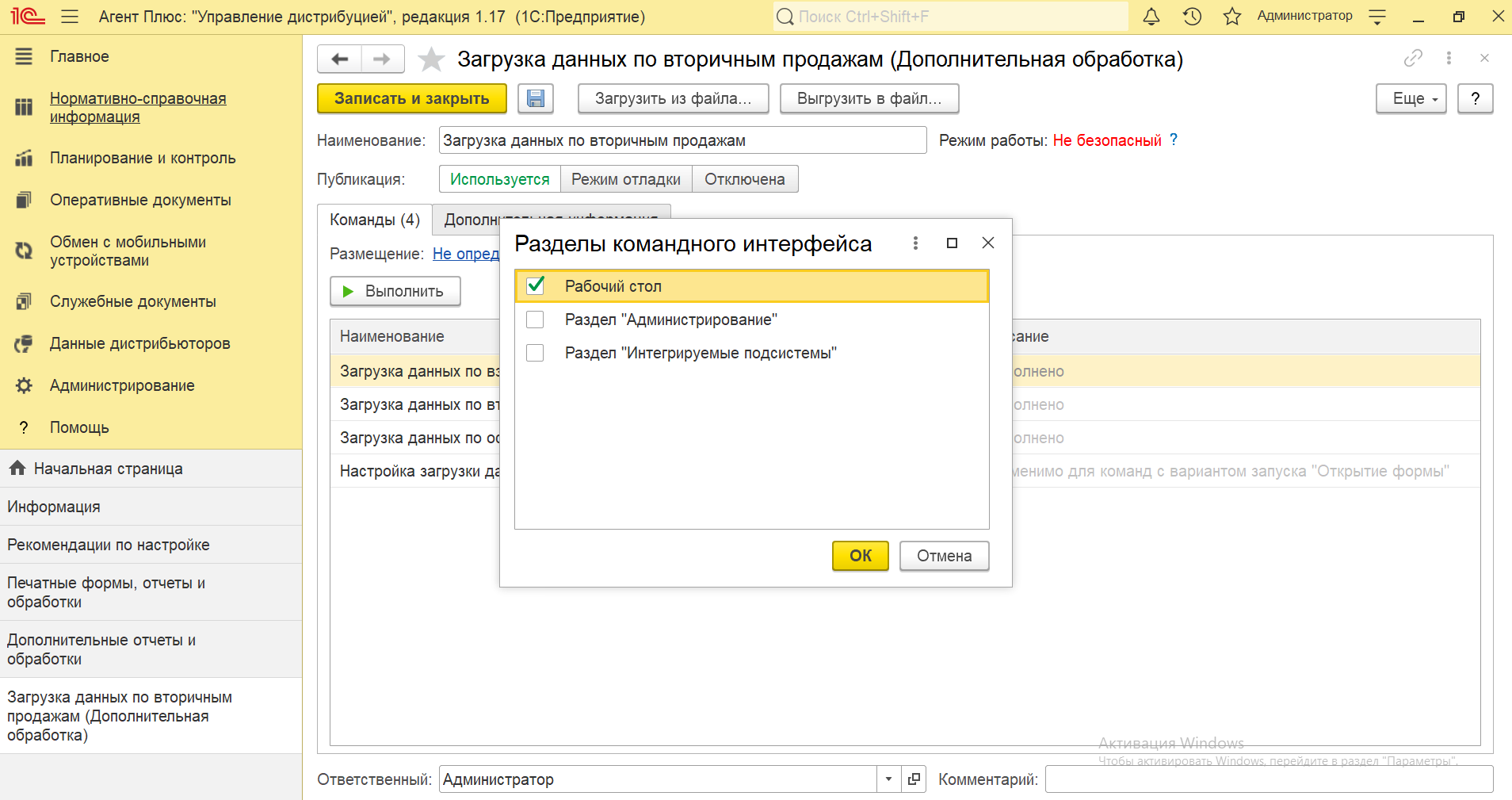This screenshot has width=1512, height=800.
Task: Open favorites star in the title bar
Action: (x=1231, y=16)
